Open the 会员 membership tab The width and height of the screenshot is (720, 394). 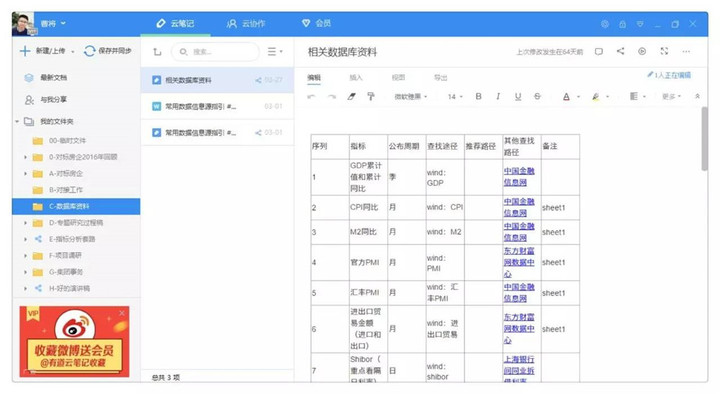[316, 23]
